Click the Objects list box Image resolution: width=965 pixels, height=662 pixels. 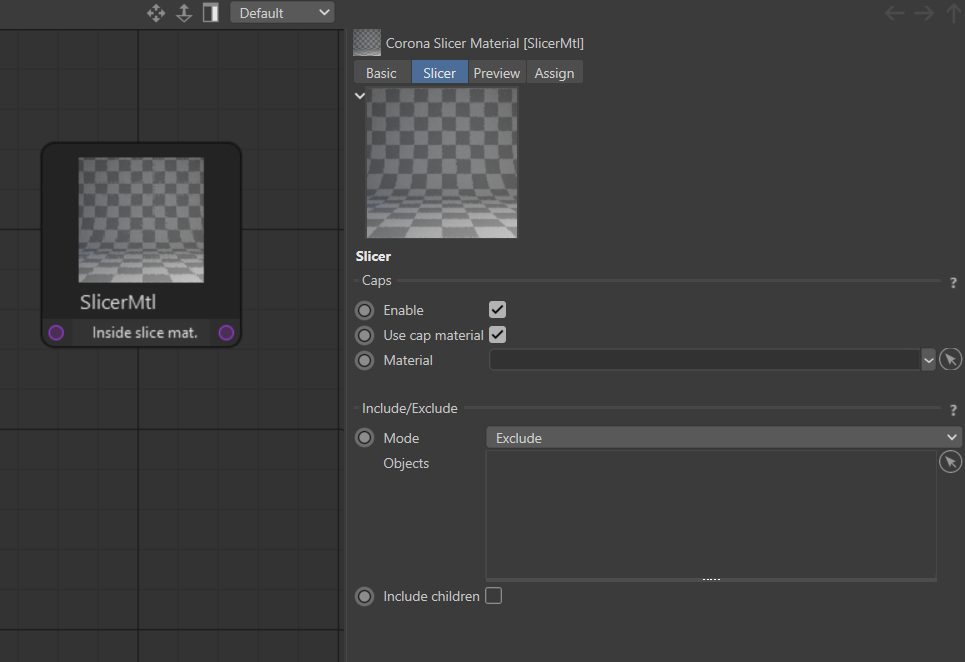(711, 514)
